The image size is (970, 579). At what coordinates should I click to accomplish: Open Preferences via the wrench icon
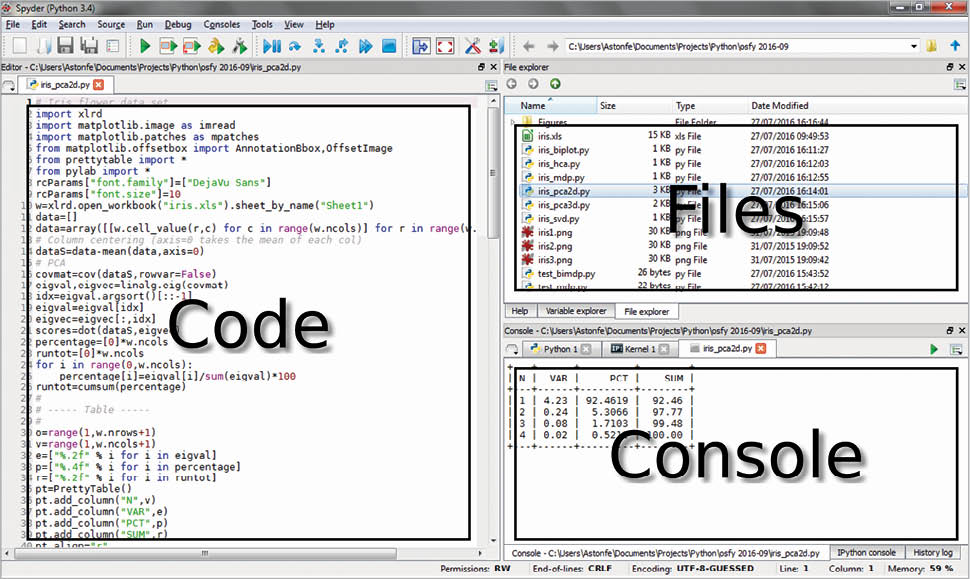click(471, 46)
